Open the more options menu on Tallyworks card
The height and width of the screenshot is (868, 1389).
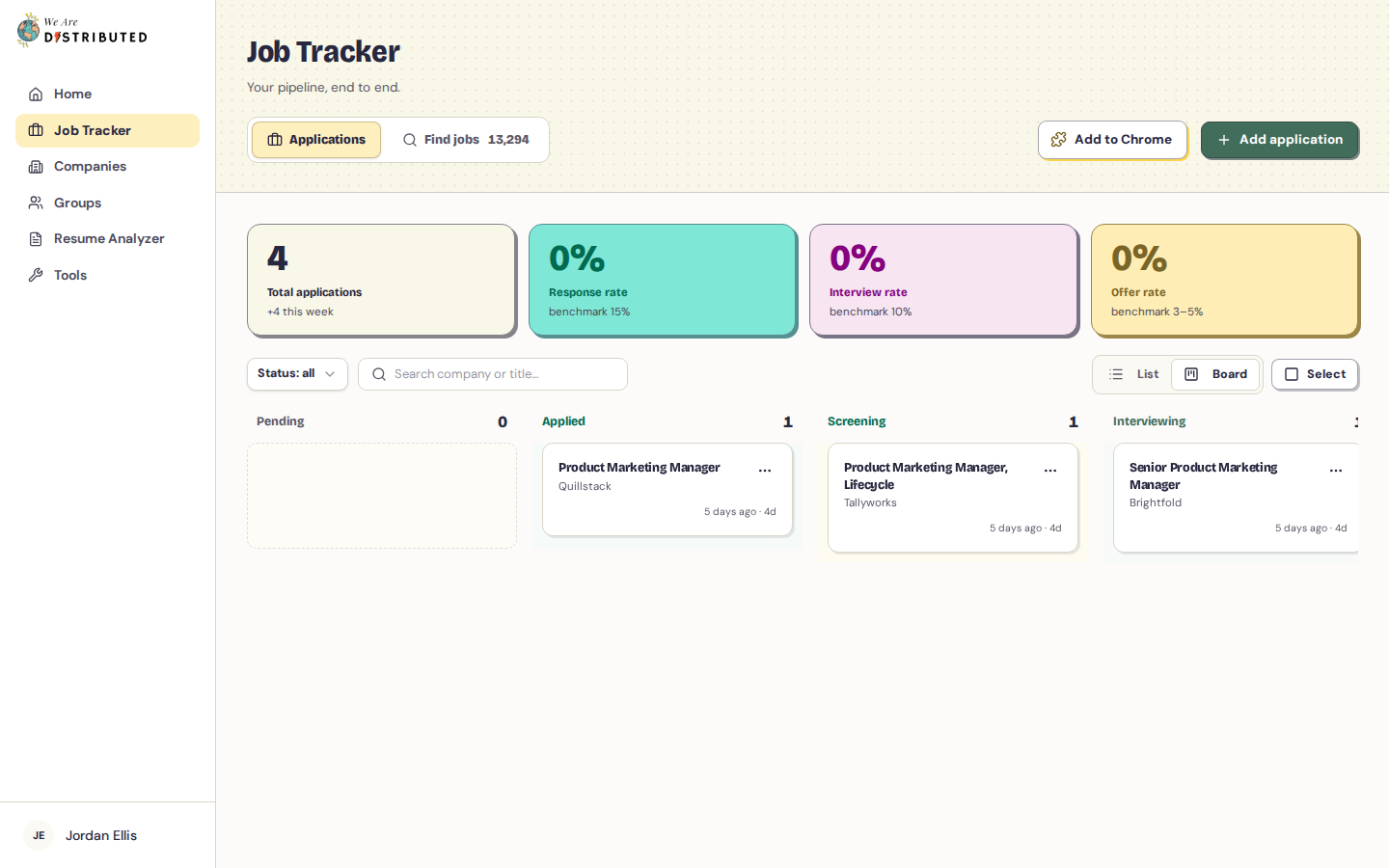[x=1050, y=471]
